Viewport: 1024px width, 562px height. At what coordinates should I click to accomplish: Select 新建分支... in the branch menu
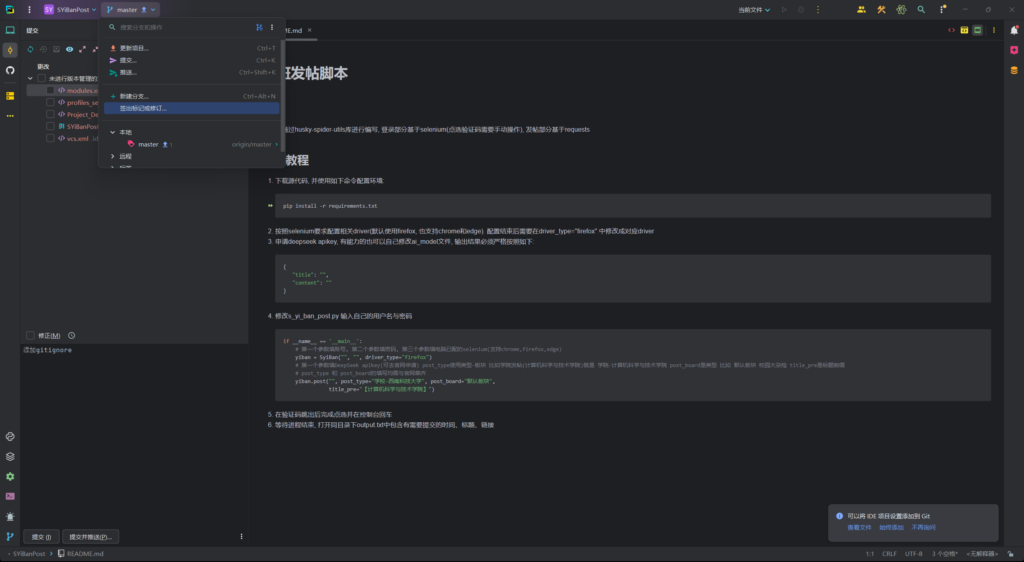point(134,96)
